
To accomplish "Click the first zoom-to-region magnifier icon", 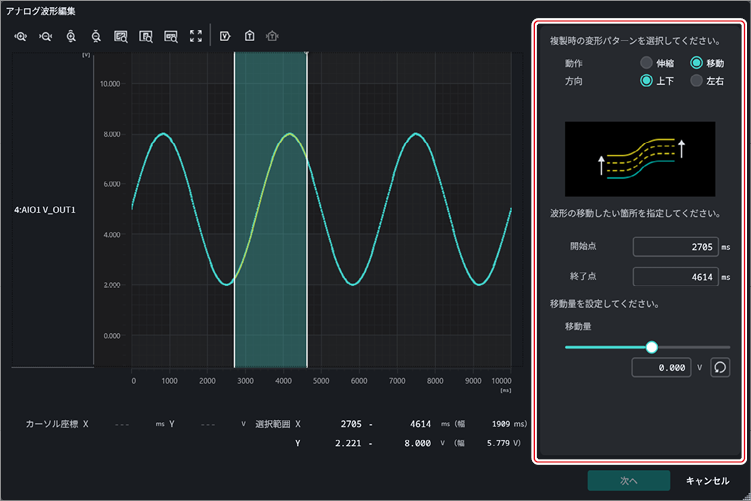I will 121,36.
